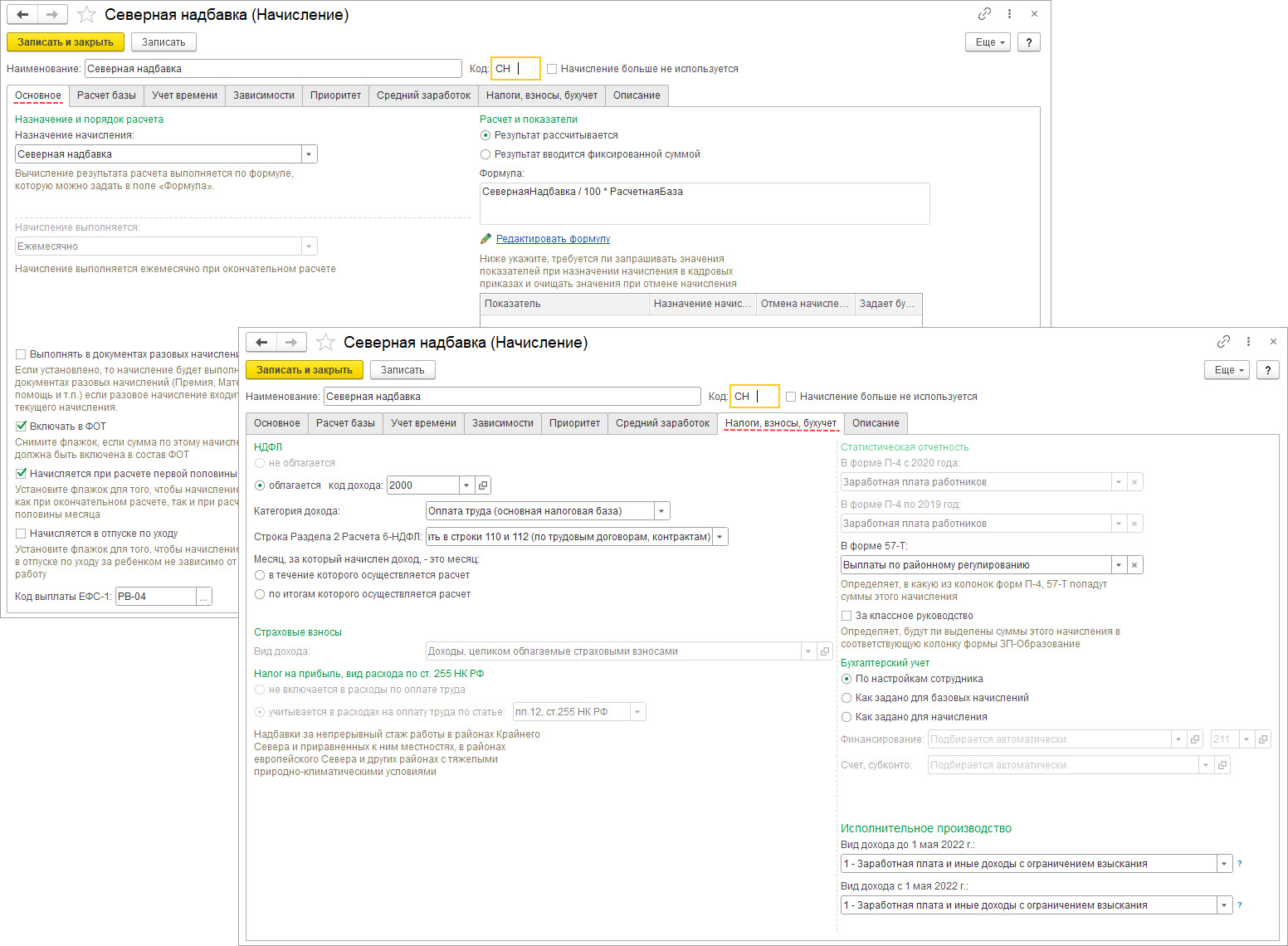Image resolution: width=1288 pixels, height=946 pixels.
Task: Click Записать in back window
Action: pos(163,42)
